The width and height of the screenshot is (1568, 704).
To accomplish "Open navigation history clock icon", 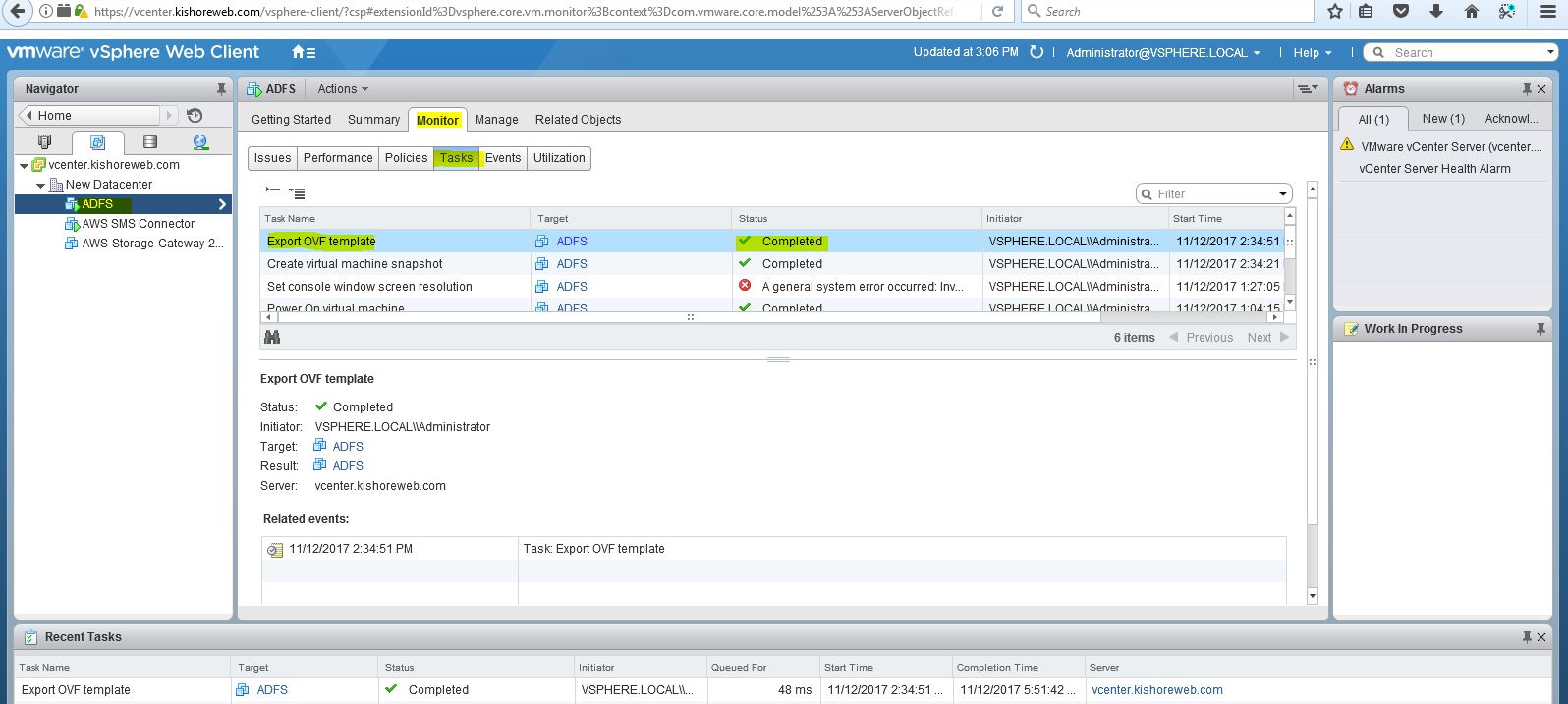I will 195,115.
